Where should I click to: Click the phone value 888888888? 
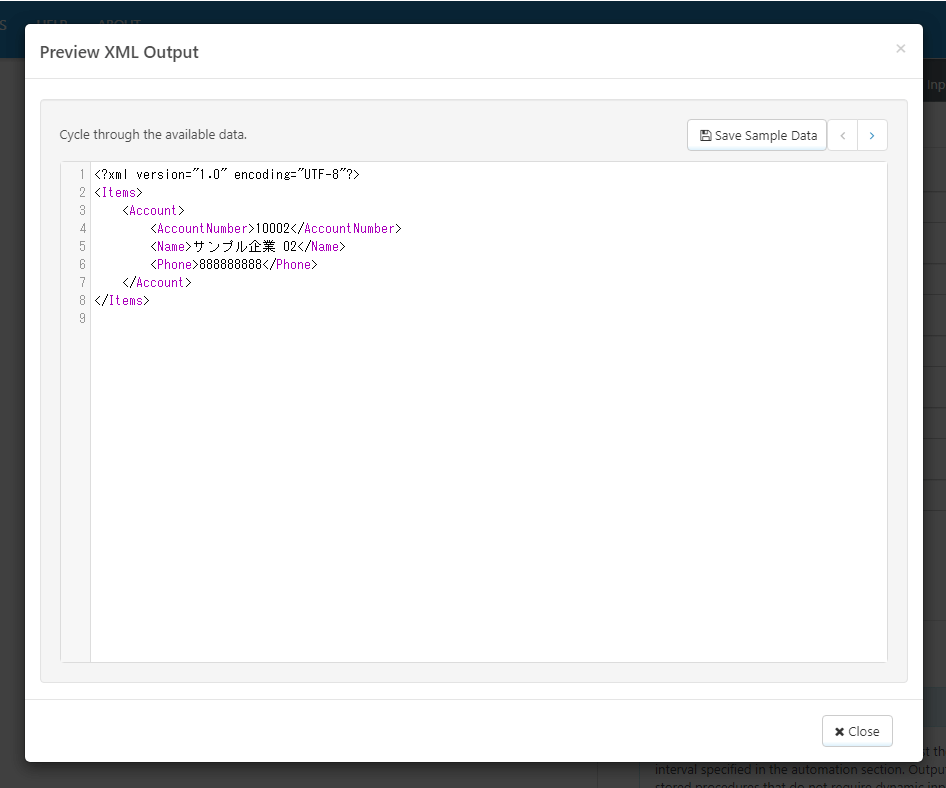(x=230, y=264)
